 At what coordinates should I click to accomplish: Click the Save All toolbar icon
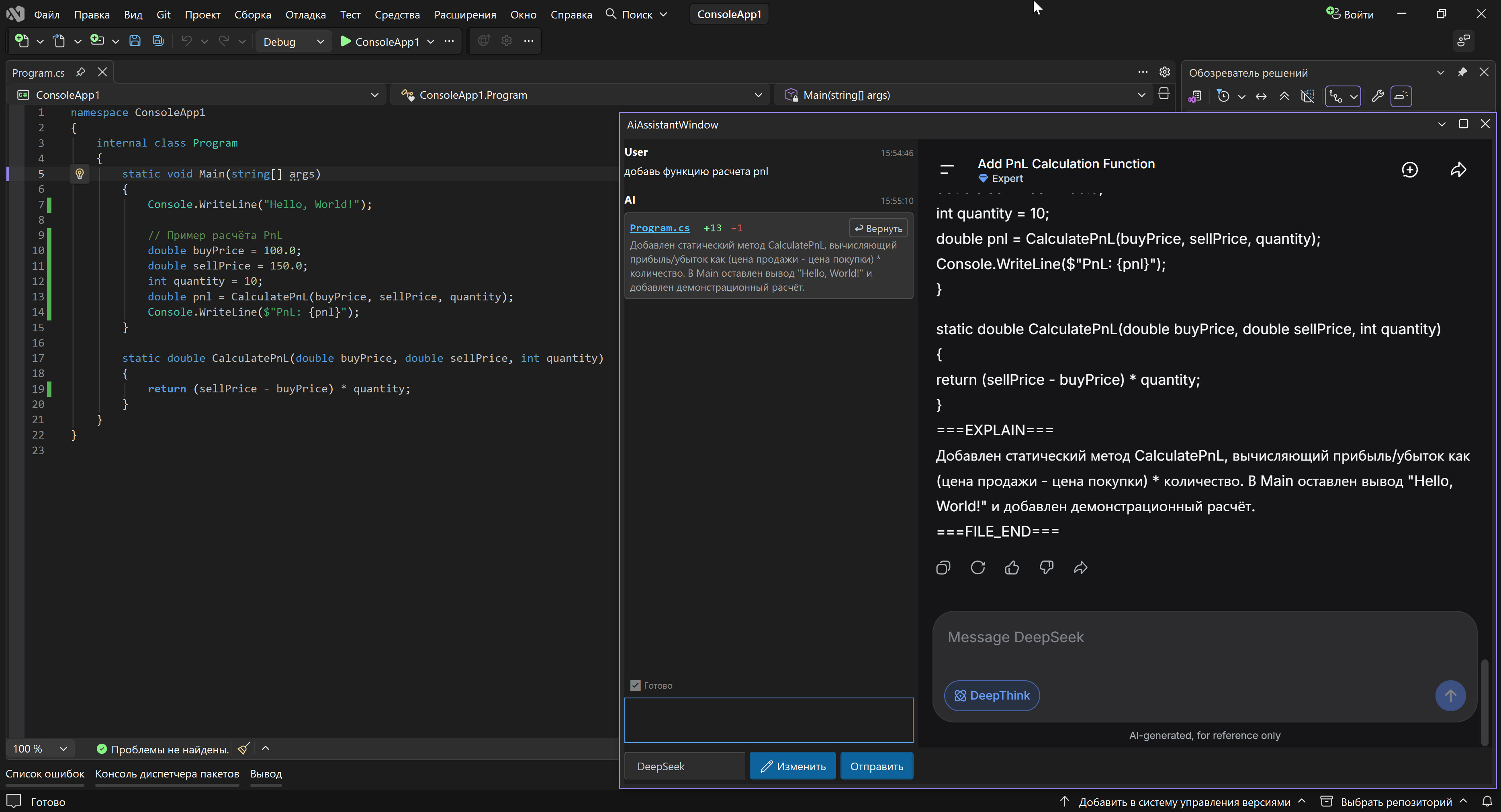tap(158, 41)
